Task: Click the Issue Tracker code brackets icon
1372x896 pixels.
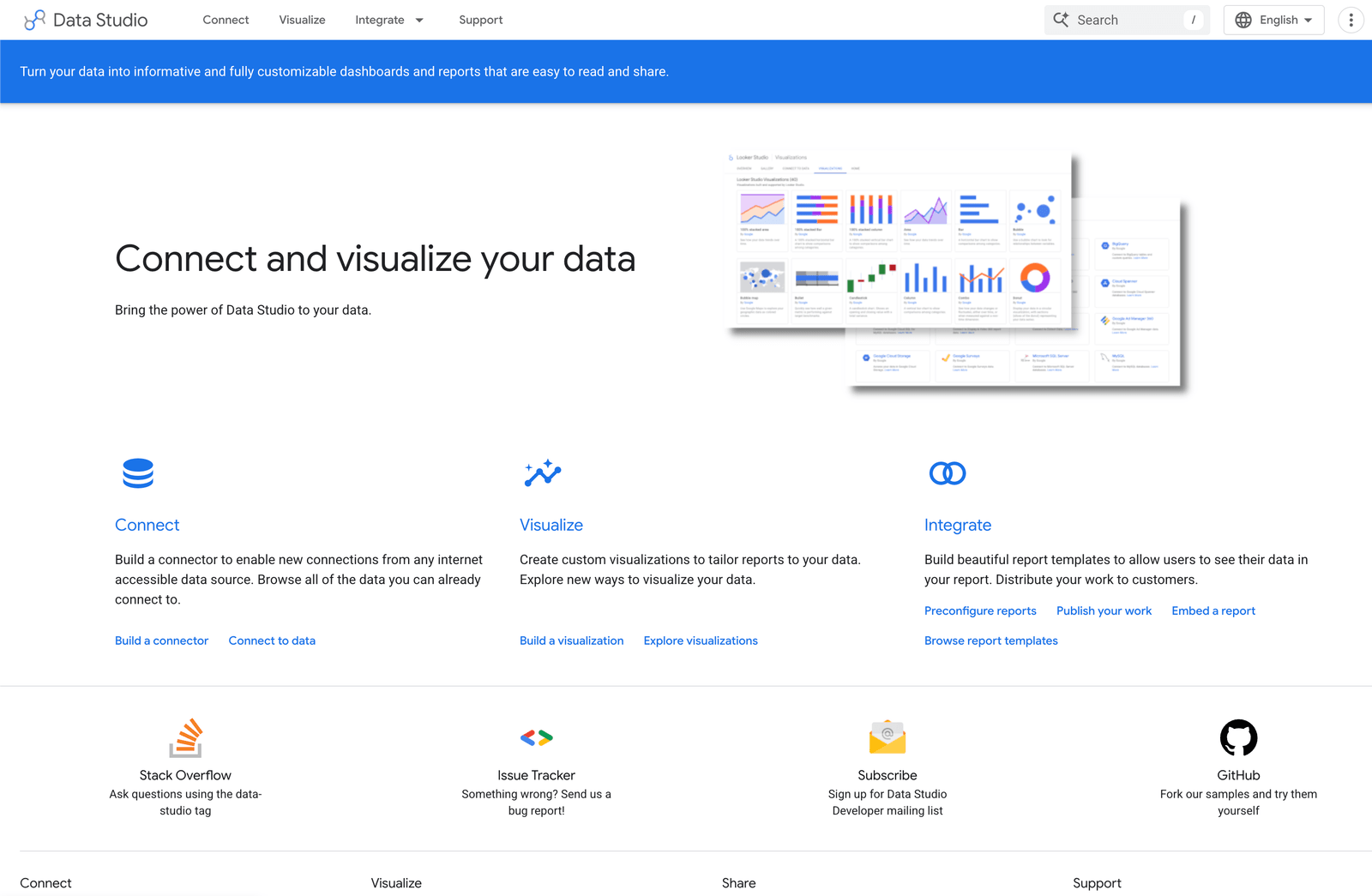Action: pos(537,737)
